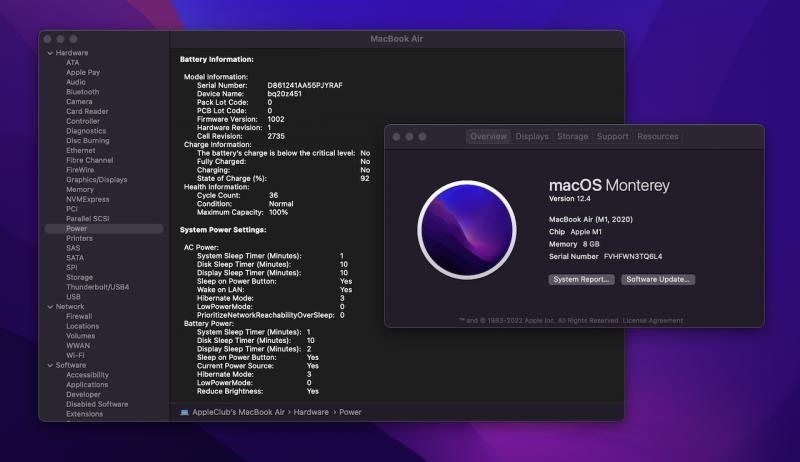
Task: Select WWAN under Network
Action: coord(78,346)
